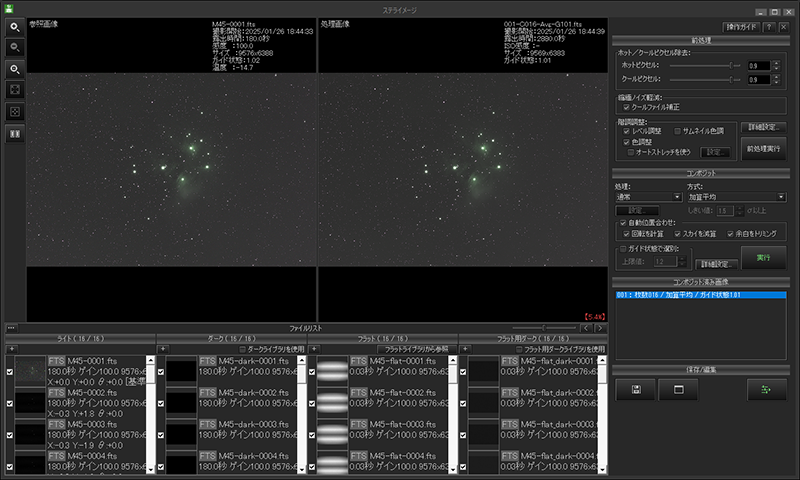800x480 pixels.
Task: Adjust the ホットピクセル slider handle
Action: coord(731,66)
